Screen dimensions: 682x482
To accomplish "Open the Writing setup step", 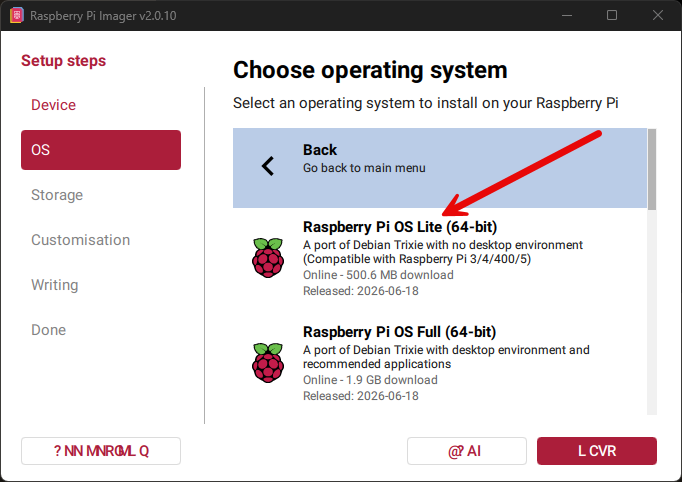I will pos(55,285).
